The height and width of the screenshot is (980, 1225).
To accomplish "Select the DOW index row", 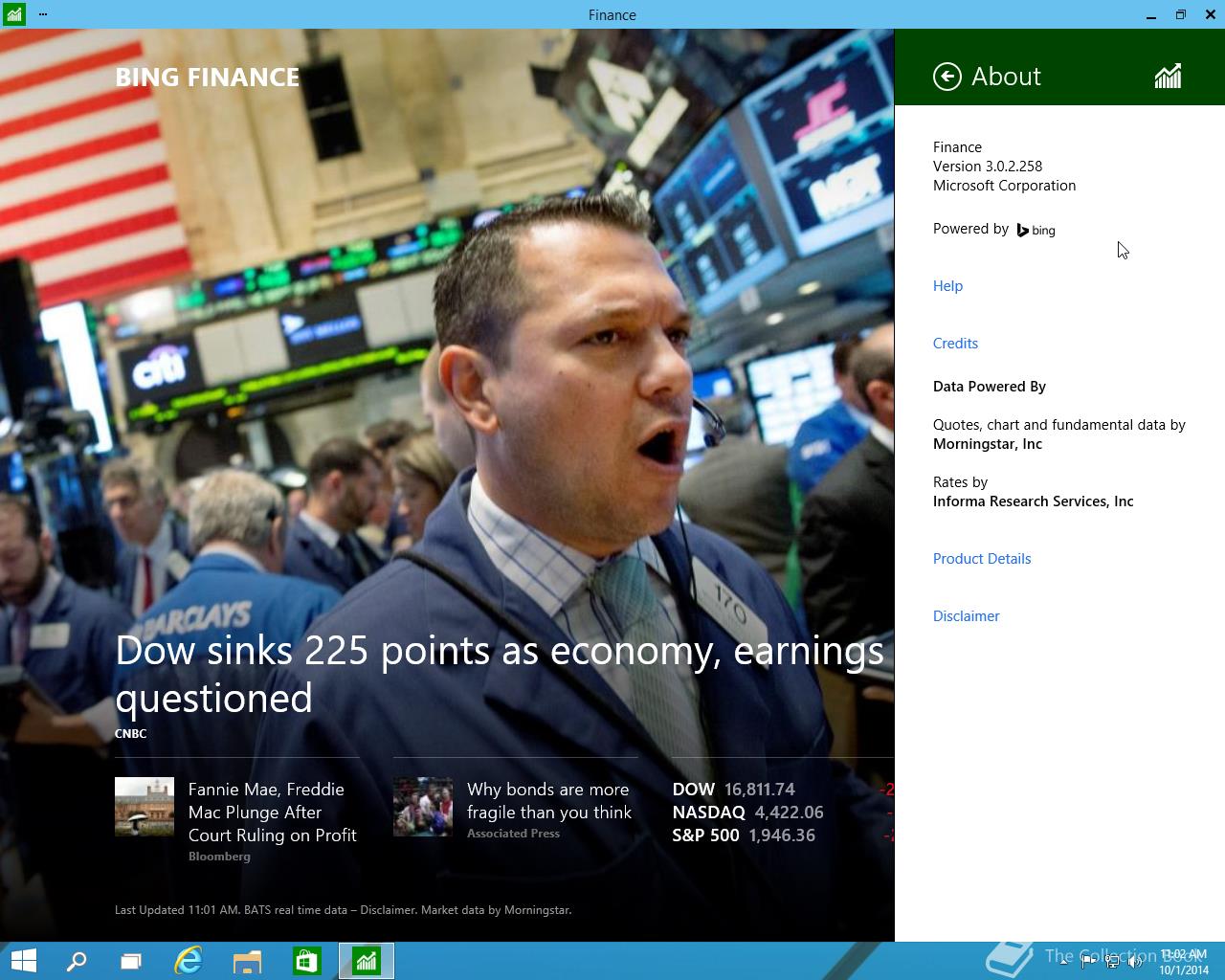I will click(x=783, y=790).
